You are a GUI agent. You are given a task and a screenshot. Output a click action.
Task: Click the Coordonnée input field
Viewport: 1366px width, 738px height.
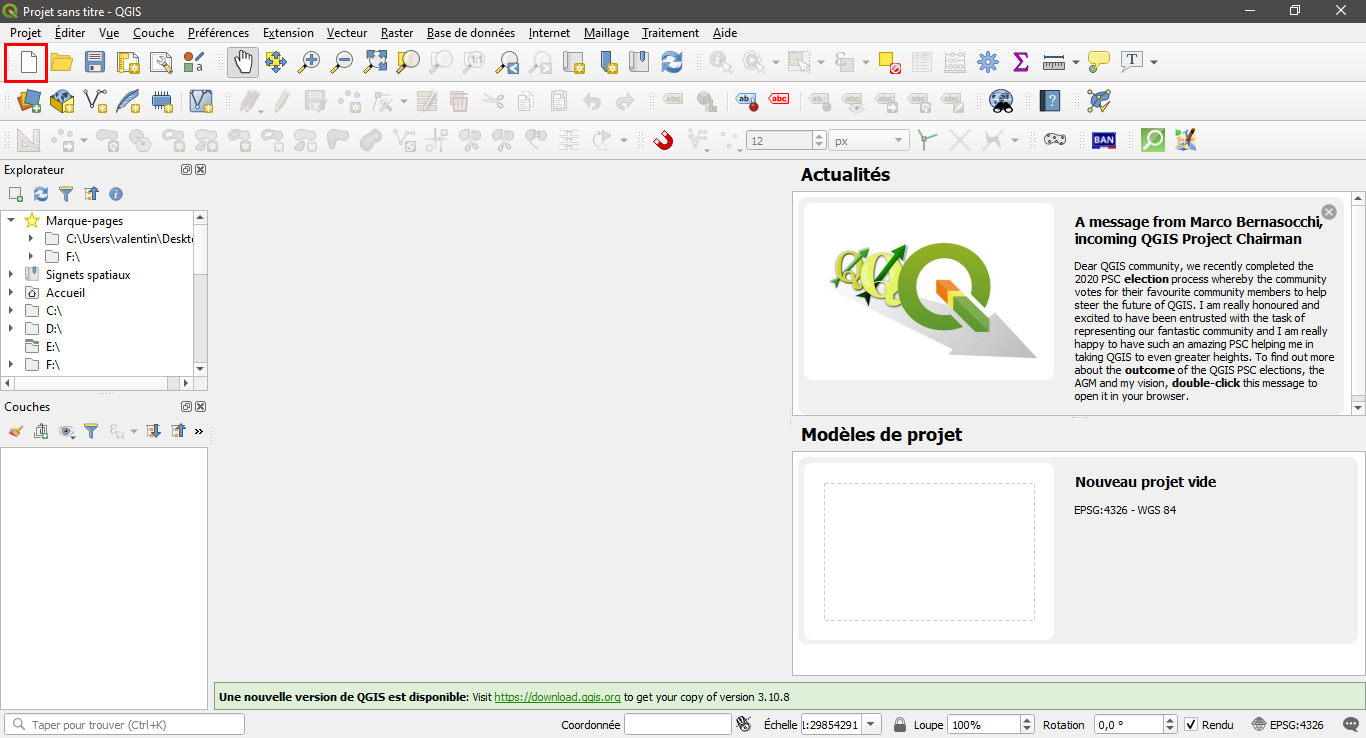(678, 725)
